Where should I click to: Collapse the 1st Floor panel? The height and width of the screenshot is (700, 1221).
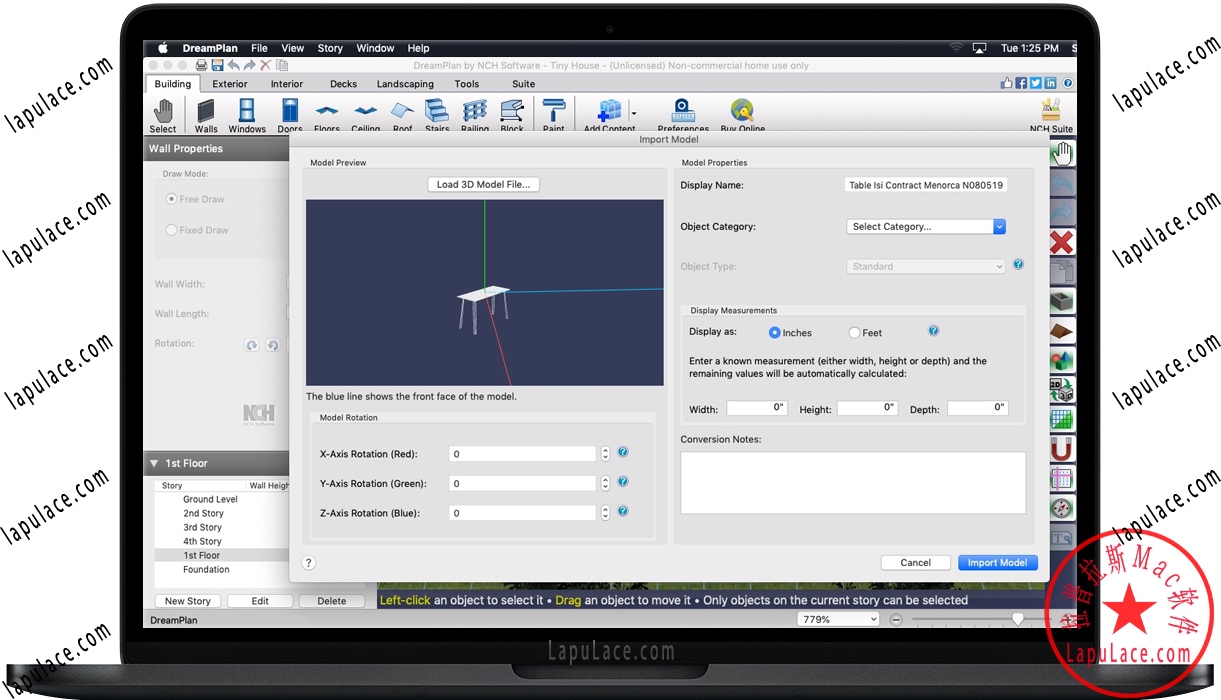pos(154,463)
